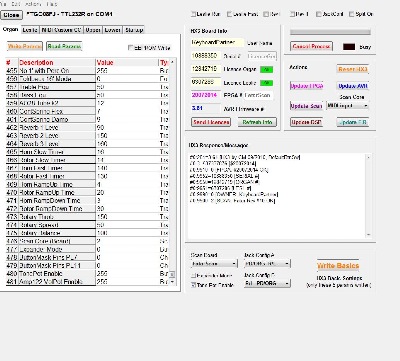Click the Refresh Info button
The width and height of the screenshot is (400, 361).
coord(257,122)
